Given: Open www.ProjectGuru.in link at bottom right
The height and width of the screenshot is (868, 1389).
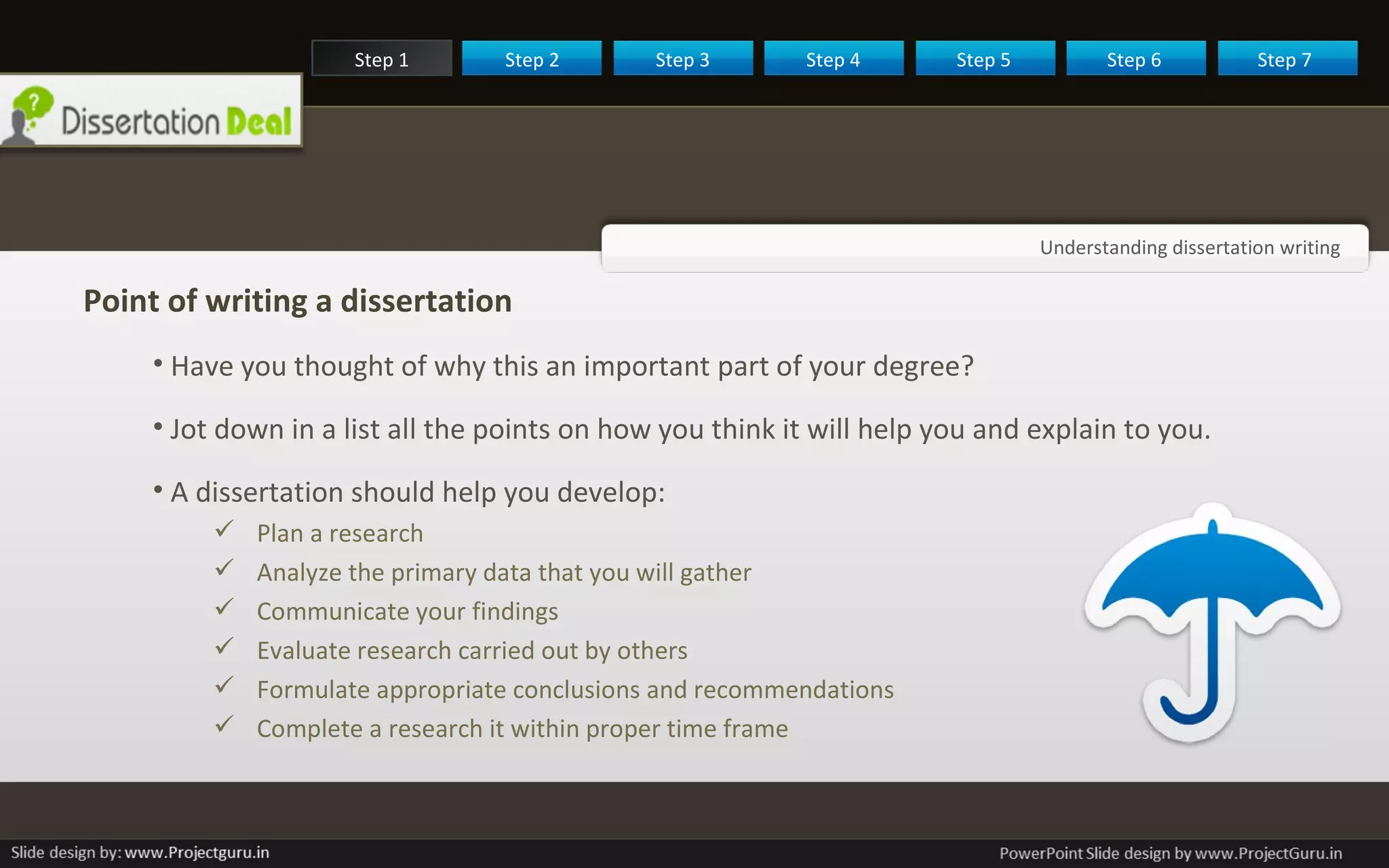Looking at the screenshot, I should (1268, 853).
